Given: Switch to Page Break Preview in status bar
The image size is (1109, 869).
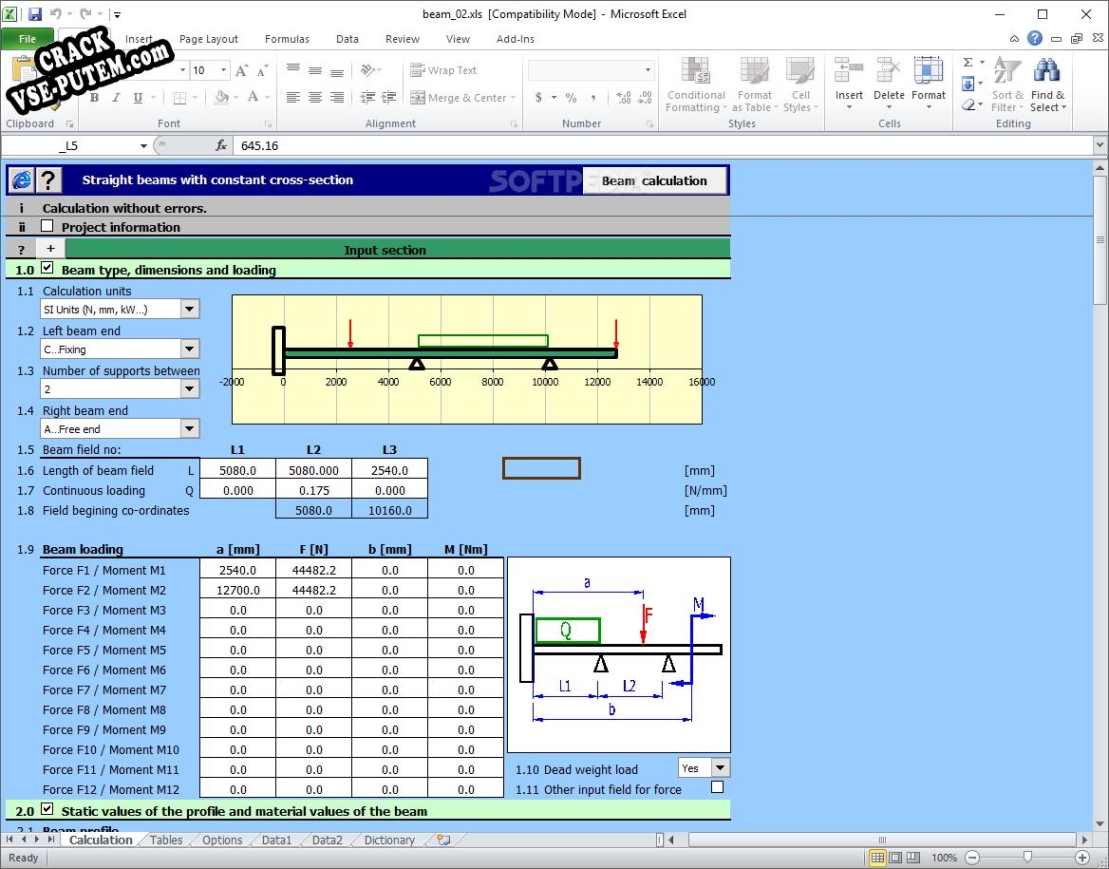Looking at the screenshot, I should [914, 858].
